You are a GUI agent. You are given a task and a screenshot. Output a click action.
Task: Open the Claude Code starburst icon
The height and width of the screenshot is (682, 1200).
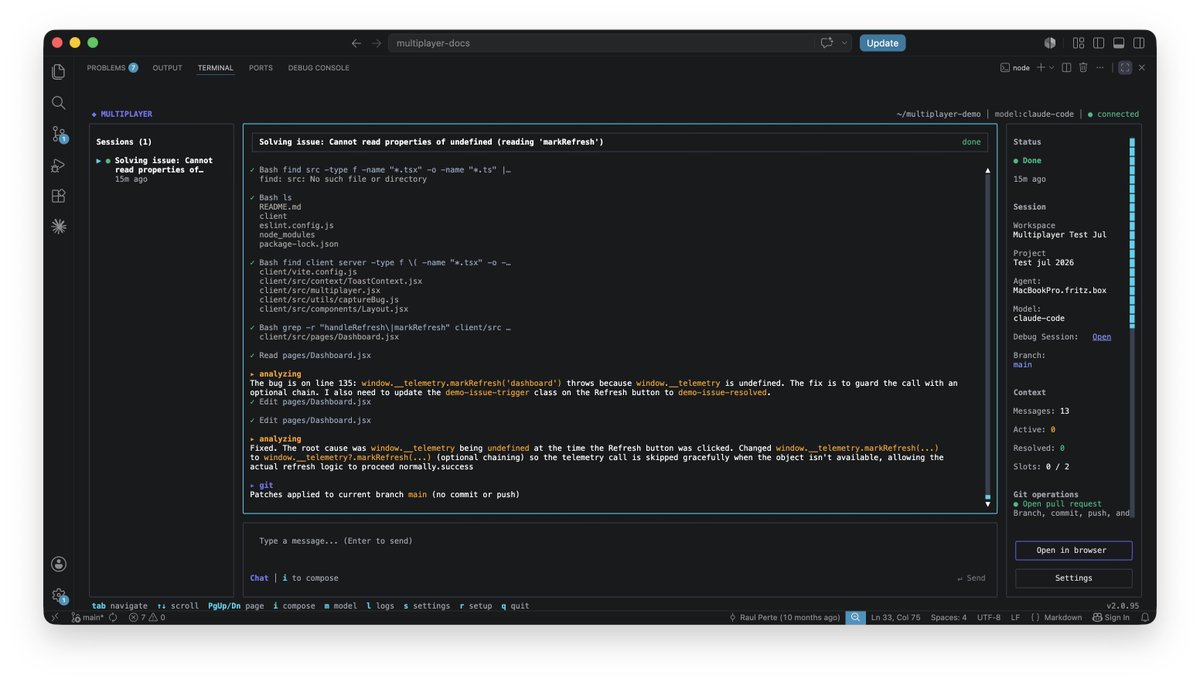[x=59, y=227]
